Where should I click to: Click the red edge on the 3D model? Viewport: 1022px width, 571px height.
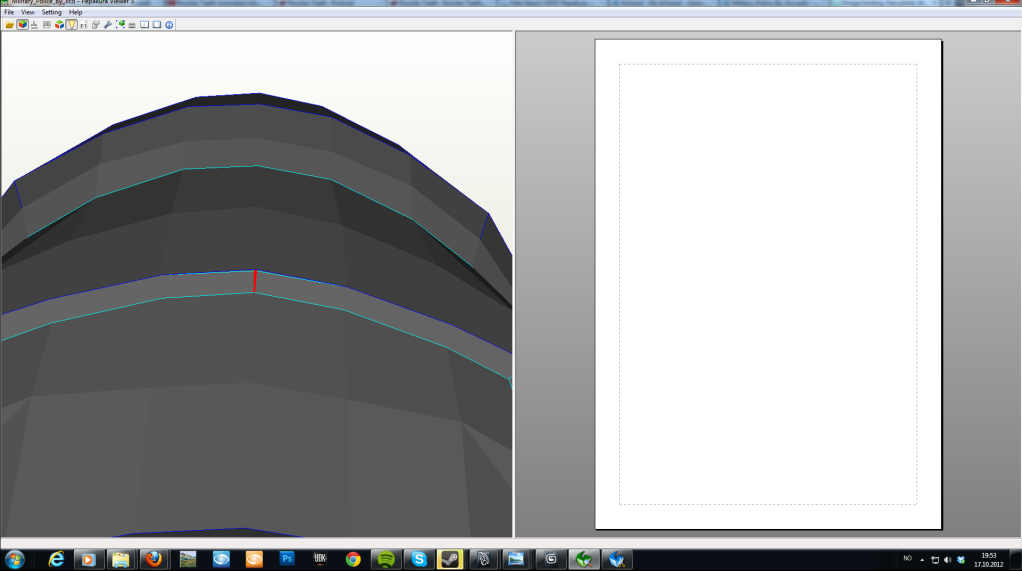click(254, 281)
